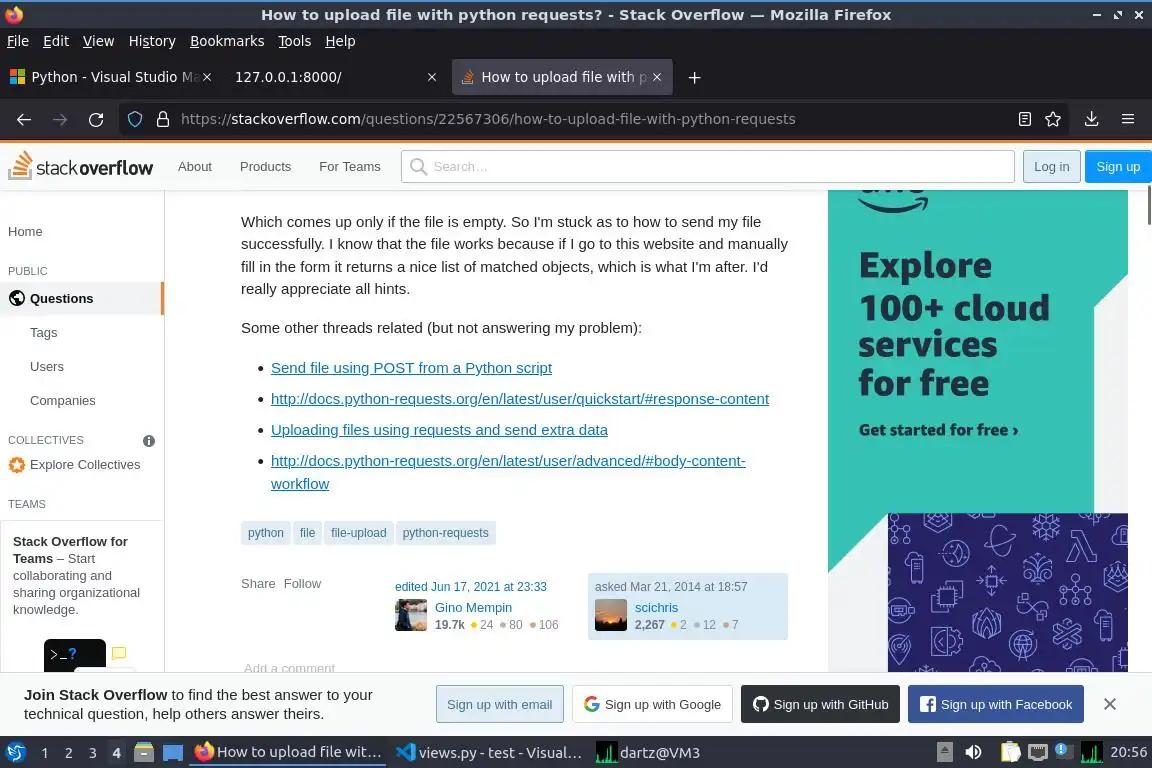1152x768 pixels.
Task: Click the show desktop icon in taskbar
Action: pos(173,753)
